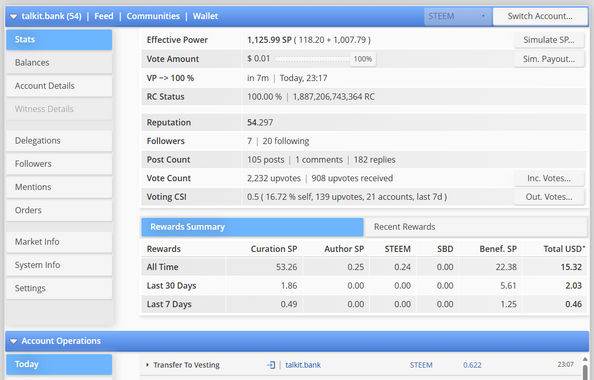Adjust the vote amount 100% slider

click(x=363, y=59)
